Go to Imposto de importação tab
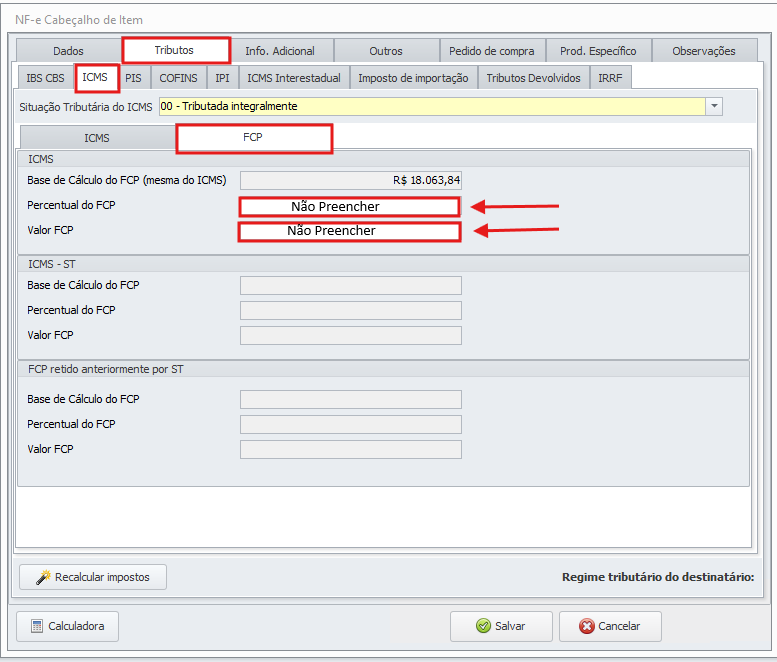This screenshot has height=662, width=777. click(x=413, y=78)
